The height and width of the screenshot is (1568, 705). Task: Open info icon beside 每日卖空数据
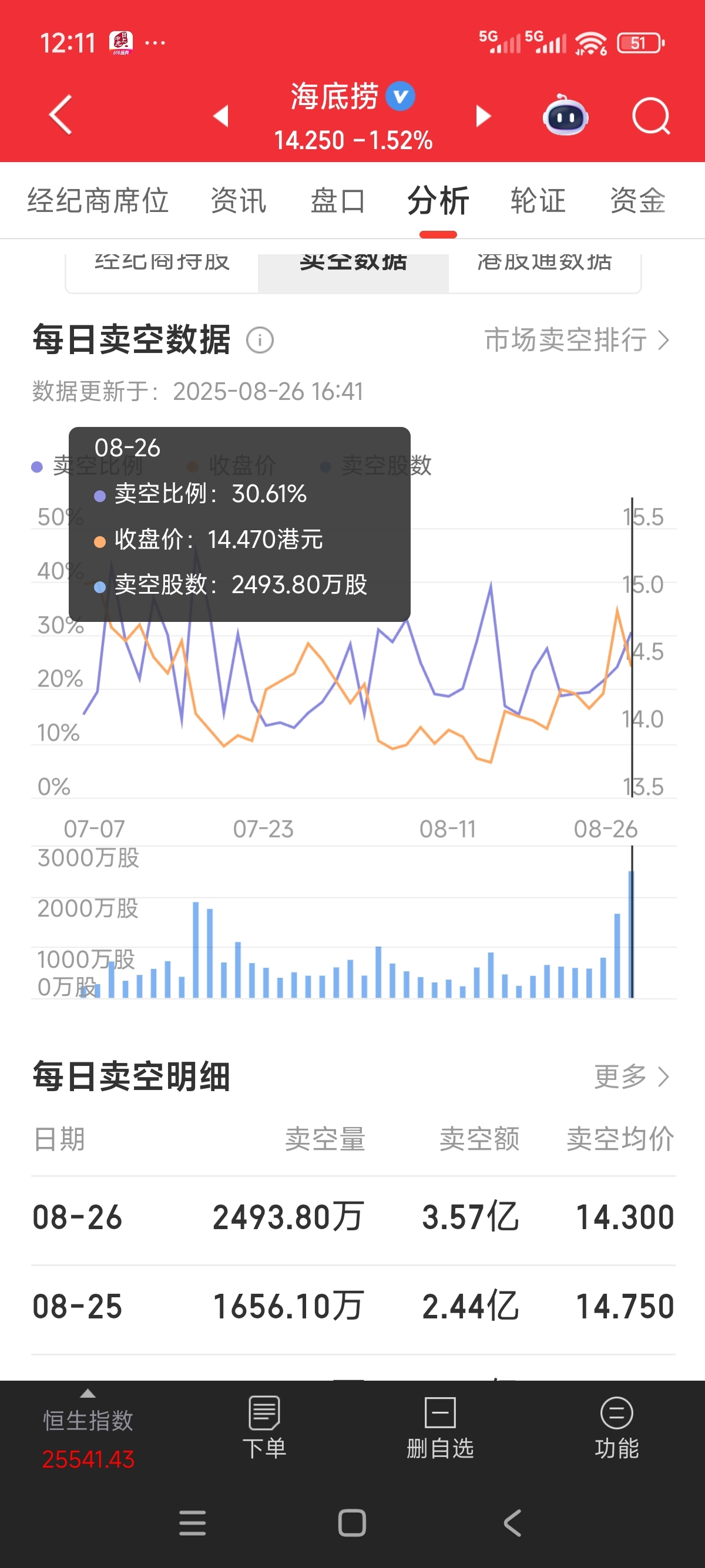pos(260,339)
